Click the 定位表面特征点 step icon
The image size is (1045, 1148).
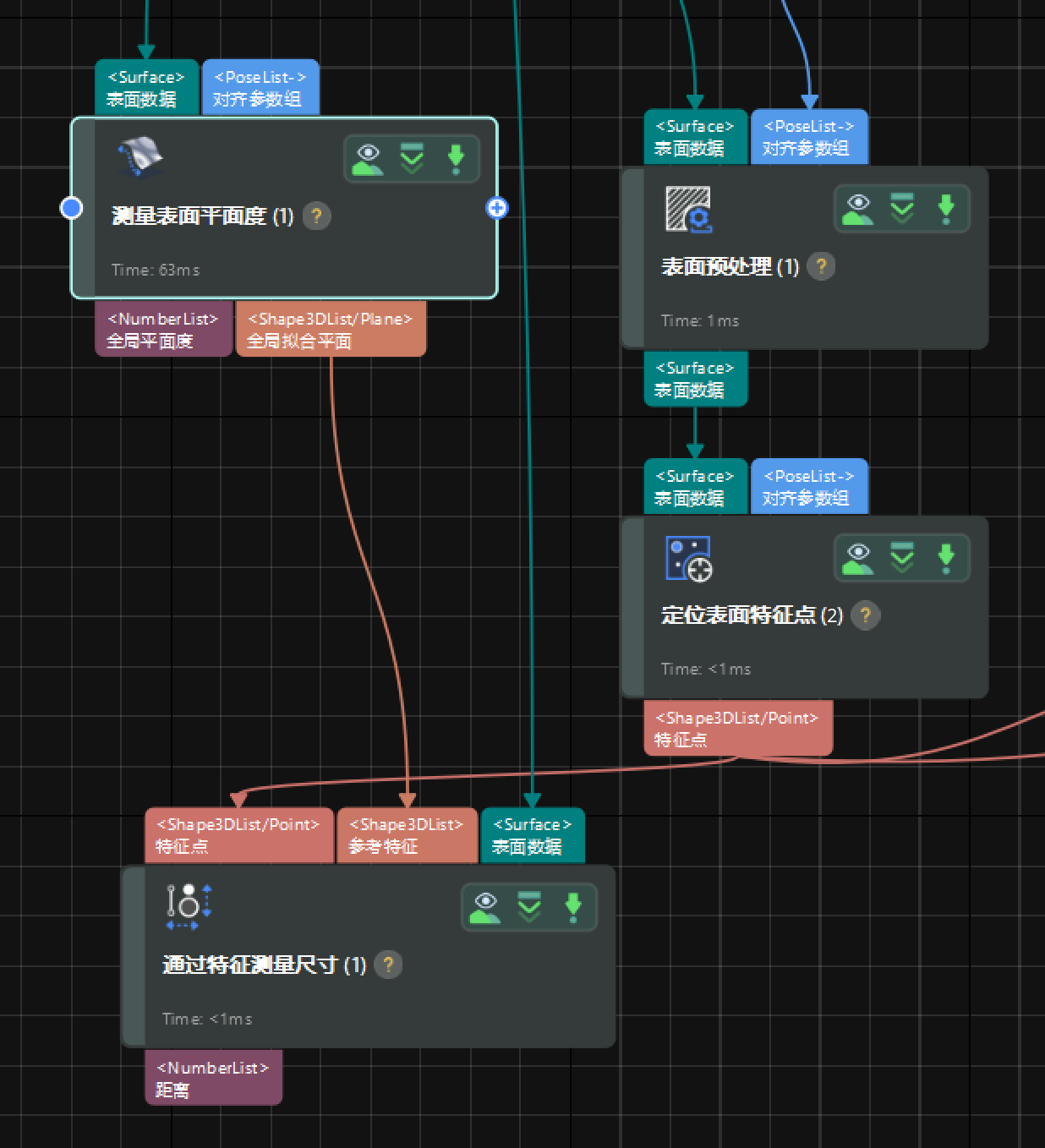pos(689,559)
